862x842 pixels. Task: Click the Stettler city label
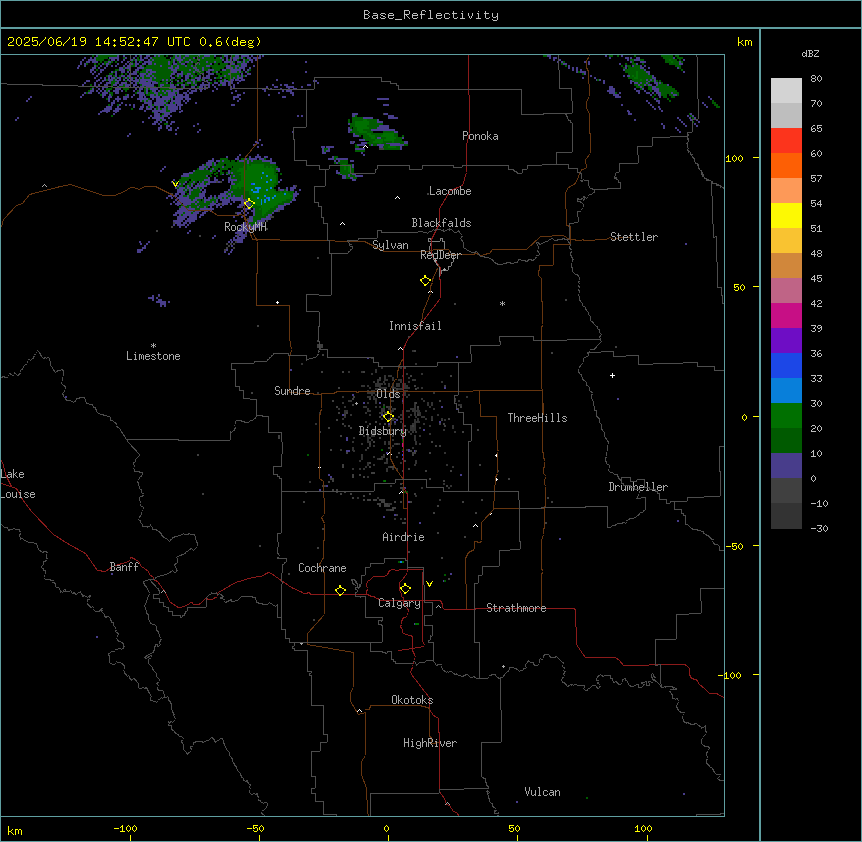pyautogui.click(x=634, y=237)
